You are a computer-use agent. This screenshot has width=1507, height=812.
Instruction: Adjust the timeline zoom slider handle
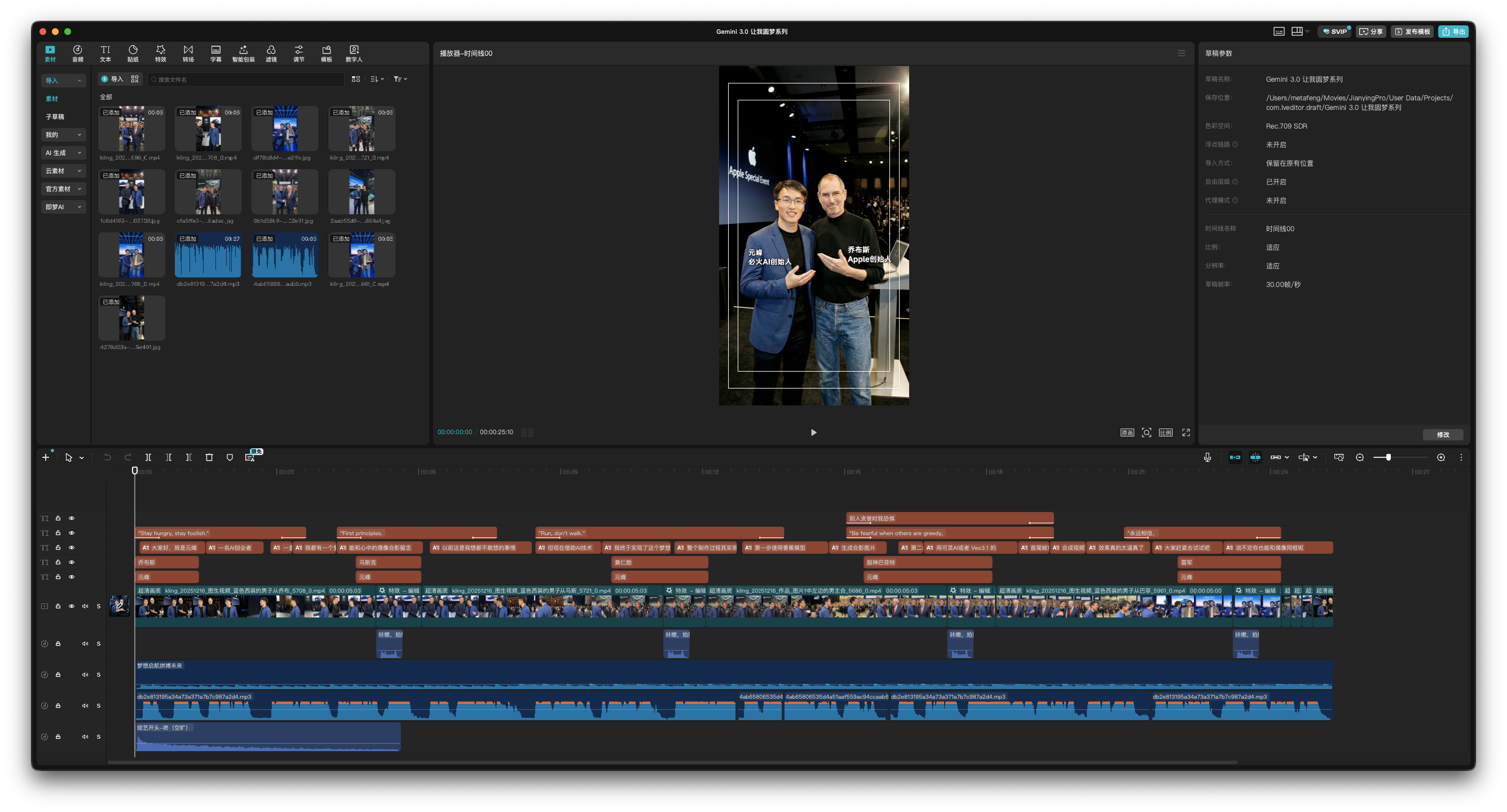coord(1388,457)
